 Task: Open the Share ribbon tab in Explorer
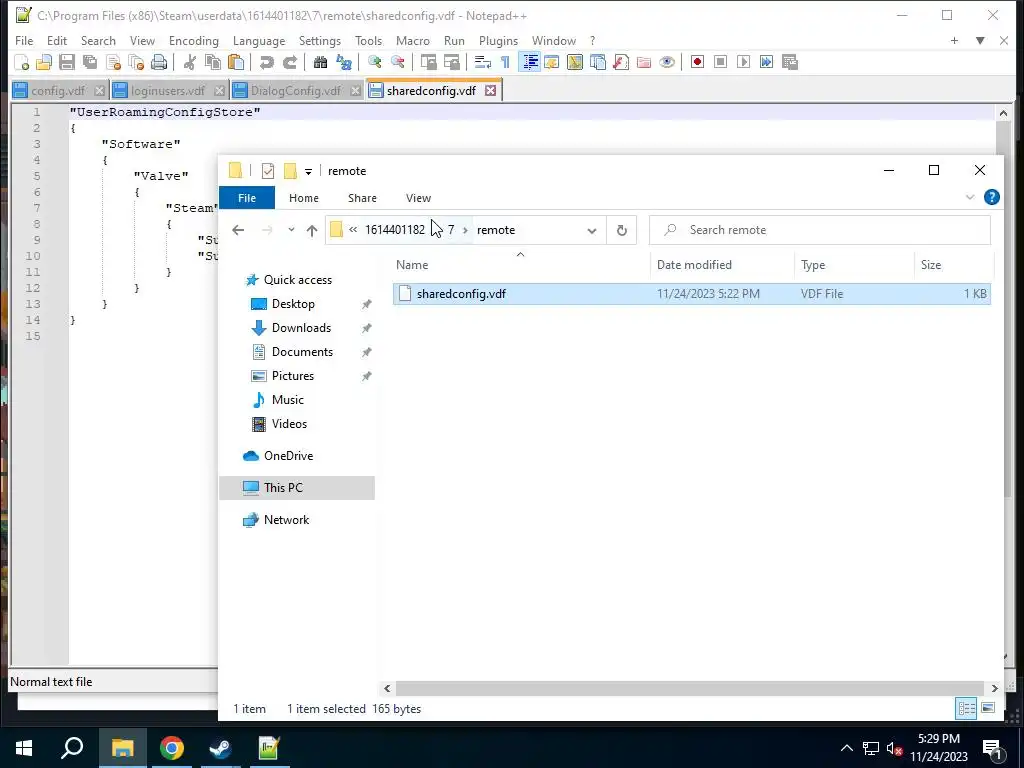click(362, 198)
